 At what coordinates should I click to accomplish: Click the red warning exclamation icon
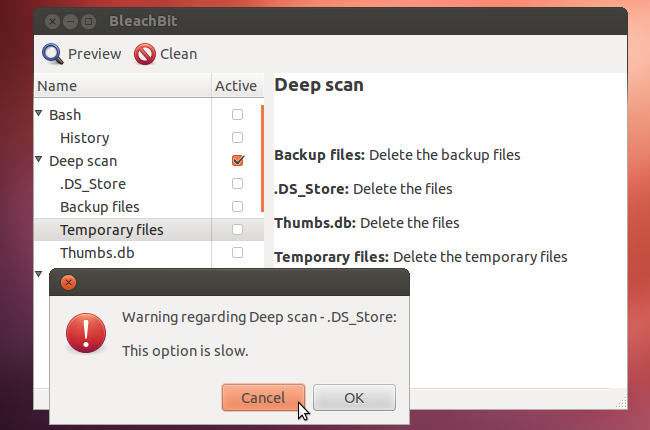[x=86, y=333]
